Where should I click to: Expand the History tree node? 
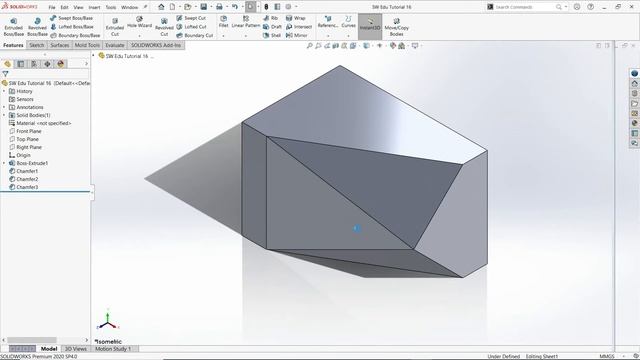pos(4,91)
